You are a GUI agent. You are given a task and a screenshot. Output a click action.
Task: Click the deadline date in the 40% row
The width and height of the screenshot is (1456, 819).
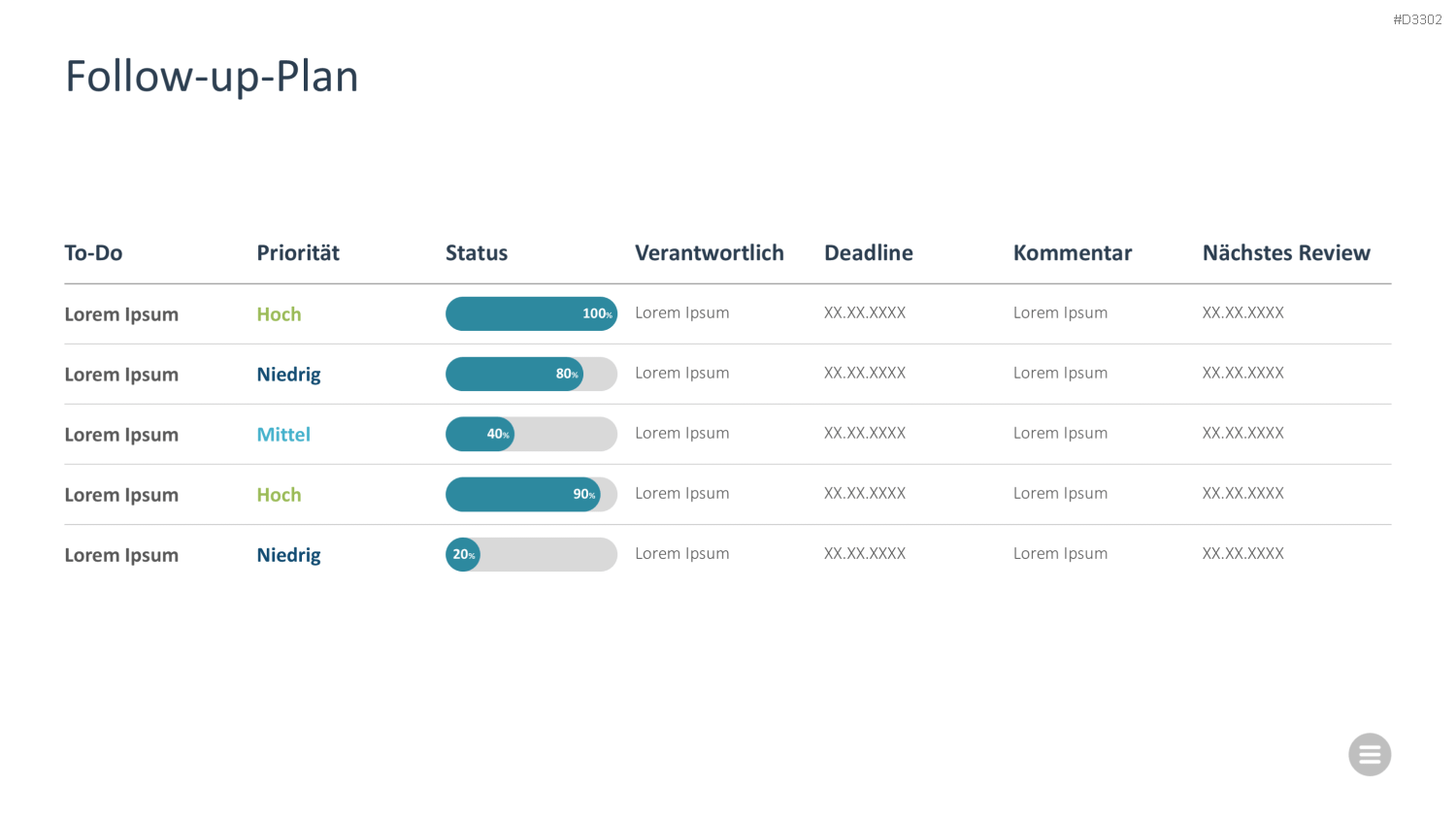(x=865, y=433)
